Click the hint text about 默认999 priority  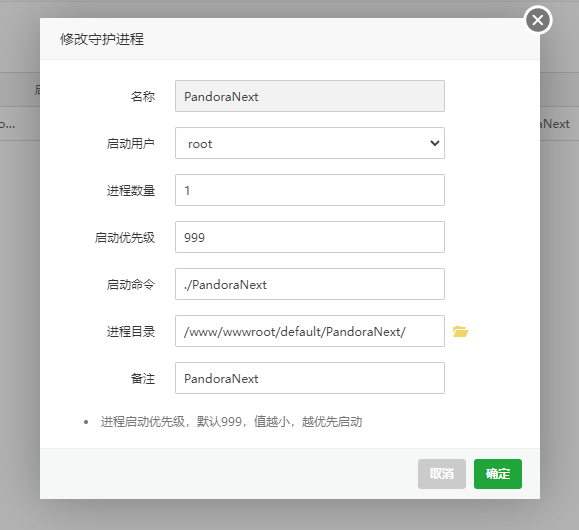231,421
